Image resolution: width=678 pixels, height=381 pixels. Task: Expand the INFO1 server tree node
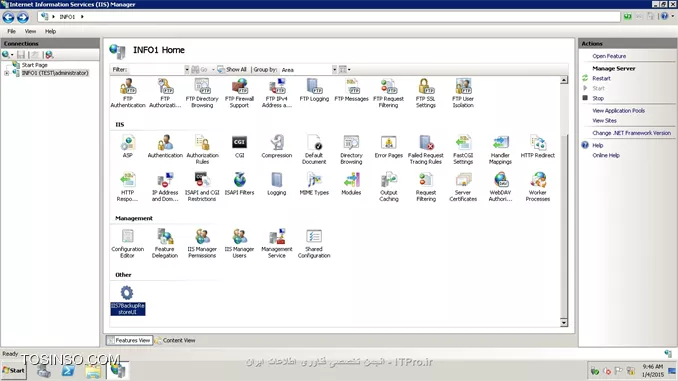pyautogui.click(x=6, y=73)
